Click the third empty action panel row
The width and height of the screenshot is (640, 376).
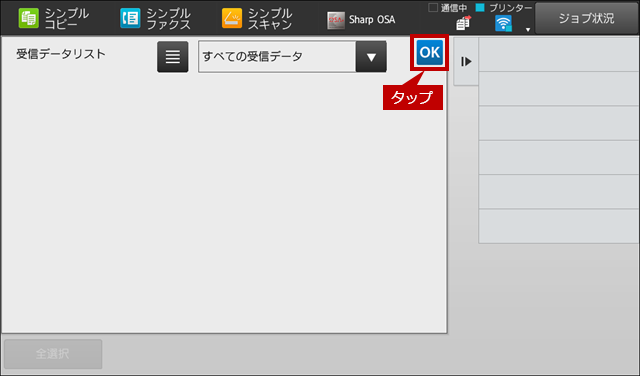559,123
